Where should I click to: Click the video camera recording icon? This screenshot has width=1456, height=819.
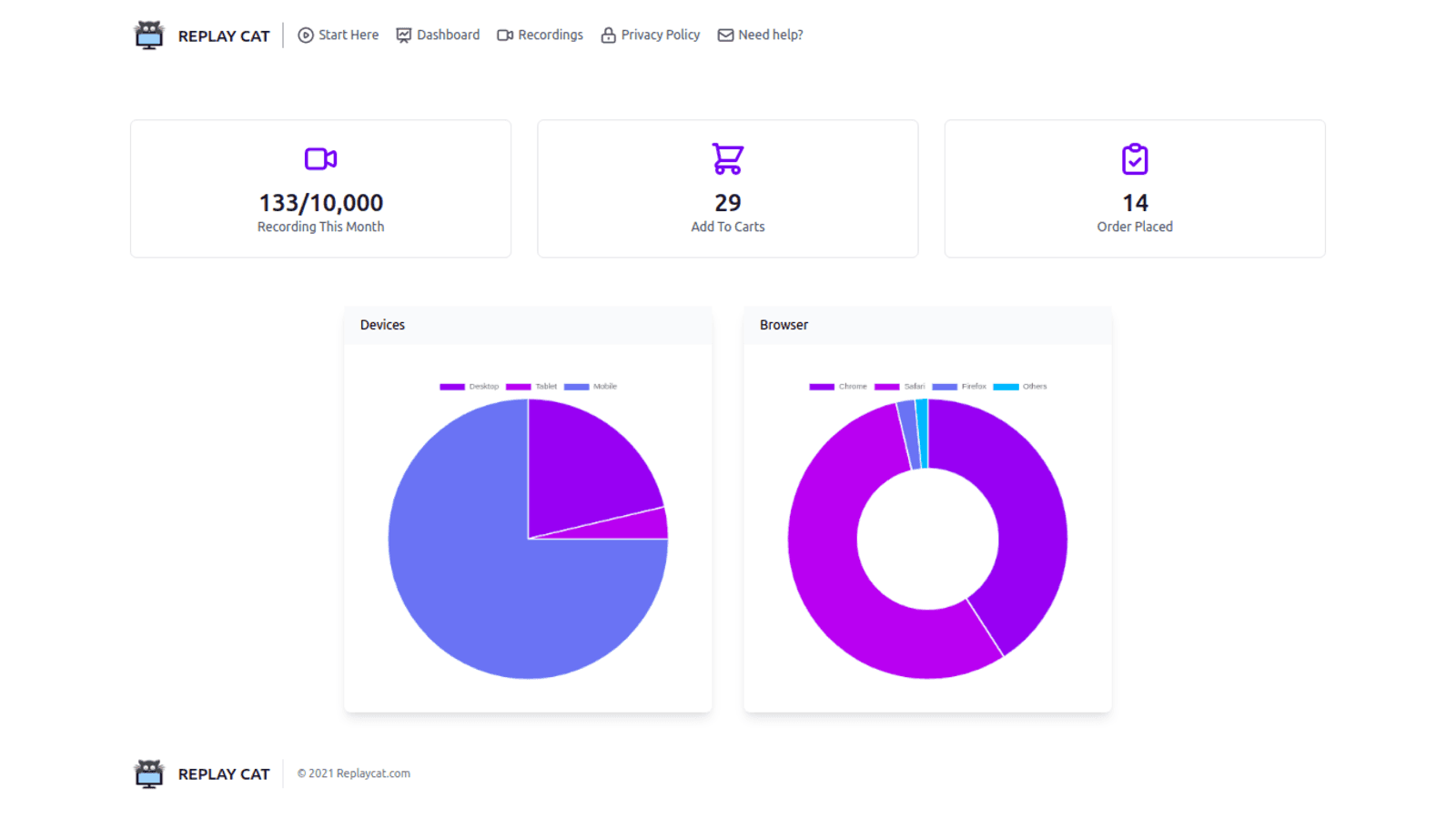pos(319,157)
